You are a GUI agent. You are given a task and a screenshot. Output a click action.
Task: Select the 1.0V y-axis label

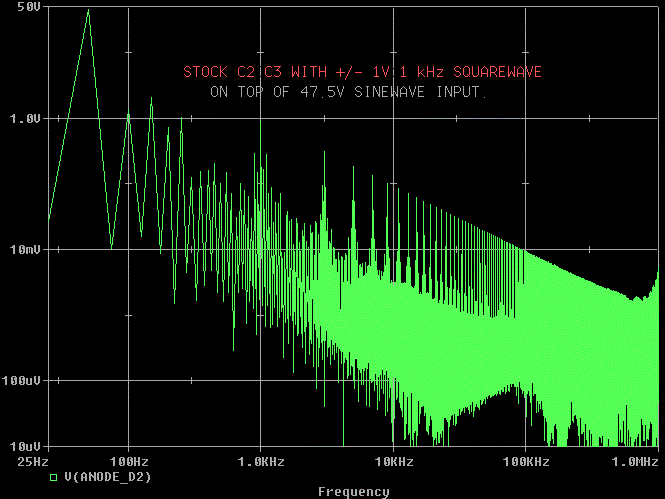[25, 118]
